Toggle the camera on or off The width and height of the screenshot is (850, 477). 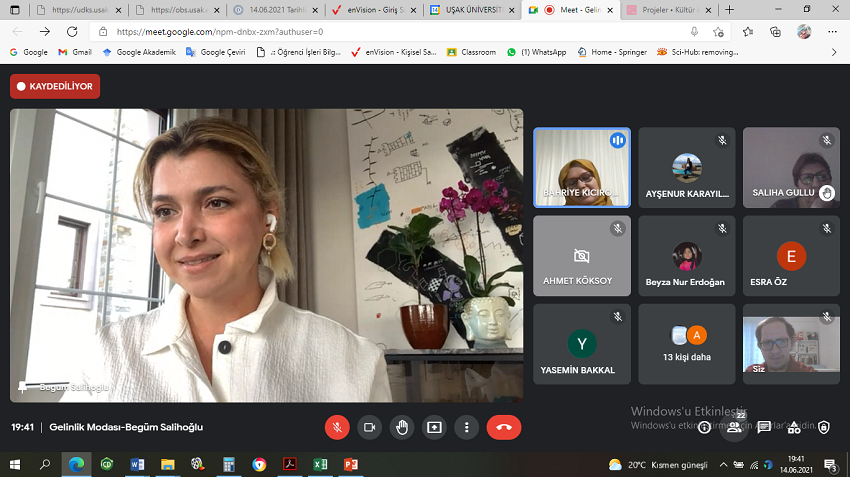click(x=369, y=427)
